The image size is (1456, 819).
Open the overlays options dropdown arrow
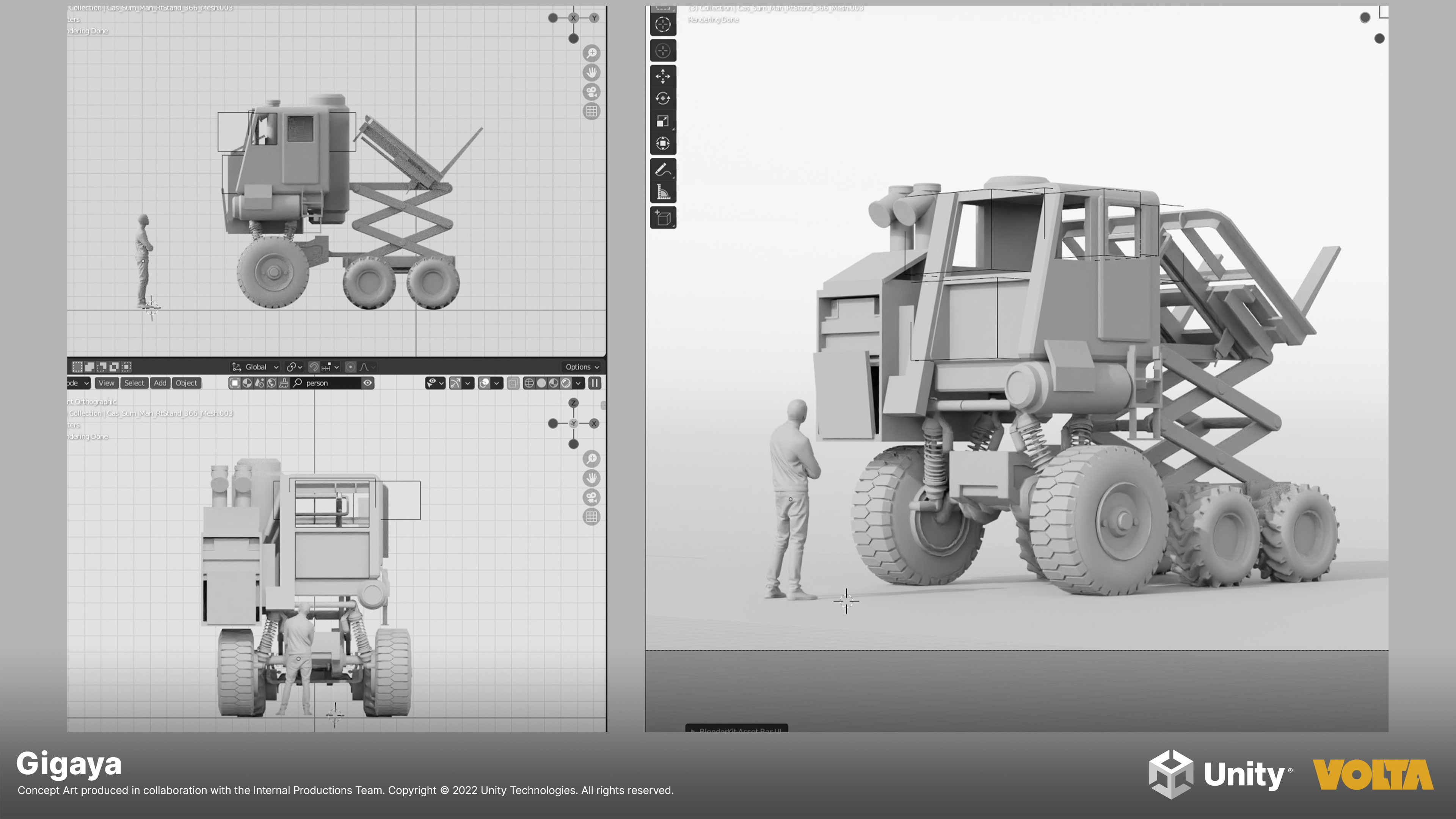(497, 383)
